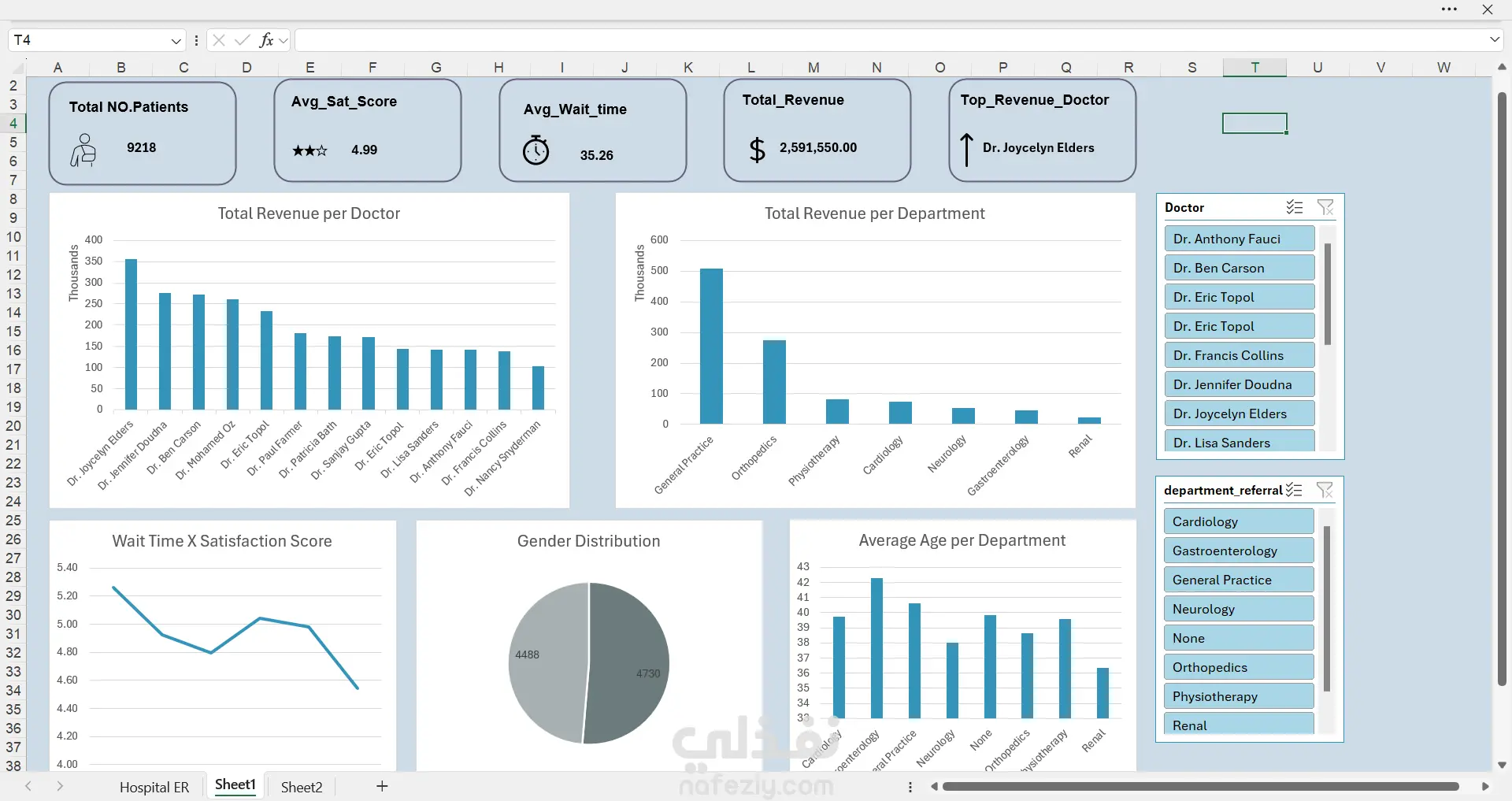Click the star rating icon in Avg_Sat_Score card
This screenshot has height=801, width=1512.
tap(309, 150)
